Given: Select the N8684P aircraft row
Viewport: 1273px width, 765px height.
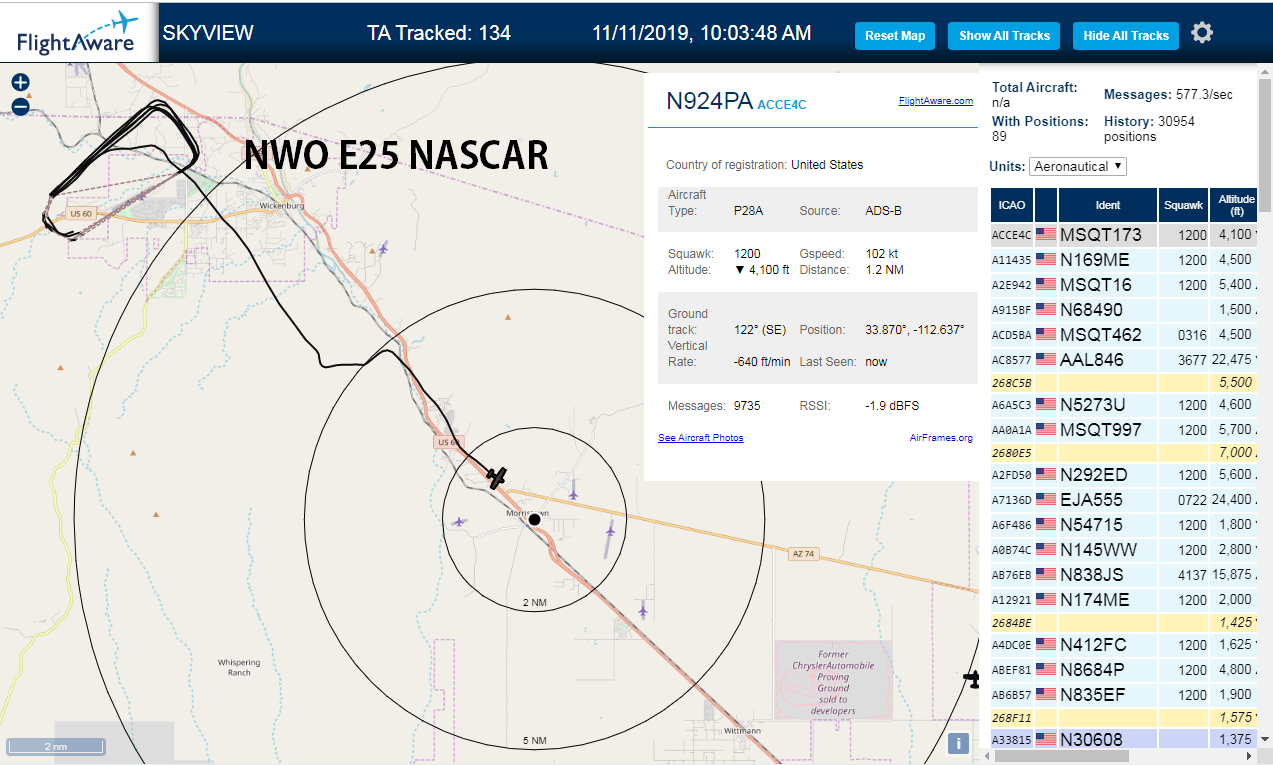Looking at the screenshot, I should pos(1123,670).
